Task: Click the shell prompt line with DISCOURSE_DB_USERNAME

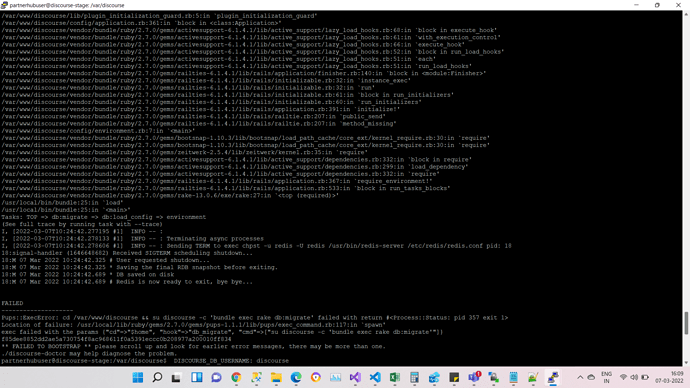Action: point(145,361)
